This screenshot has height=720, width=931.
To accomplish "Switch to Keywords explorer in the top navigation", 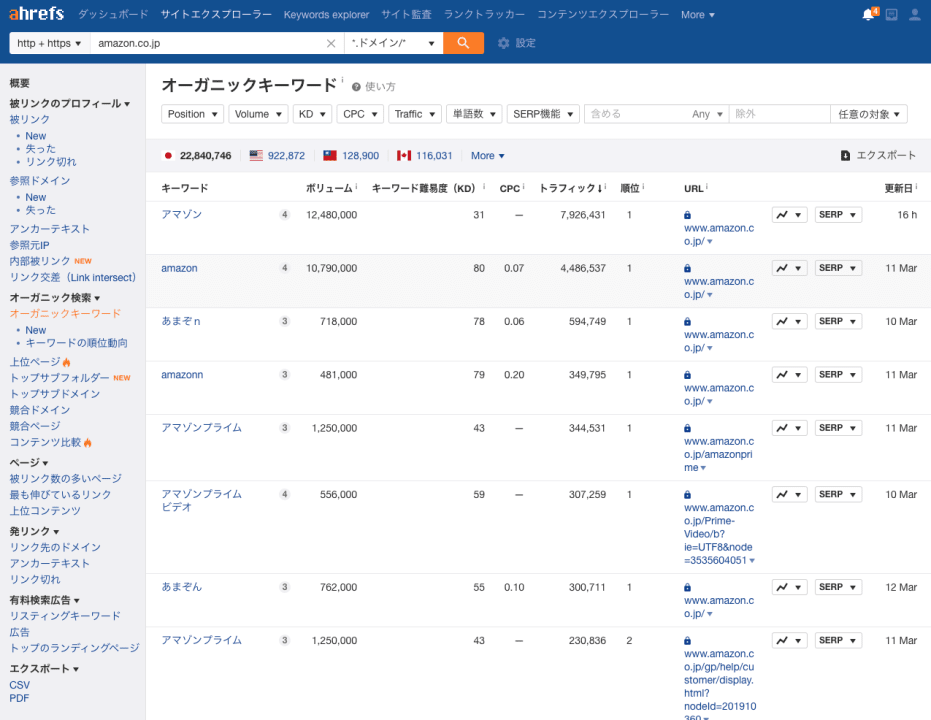I will click(x=326, y=14).
